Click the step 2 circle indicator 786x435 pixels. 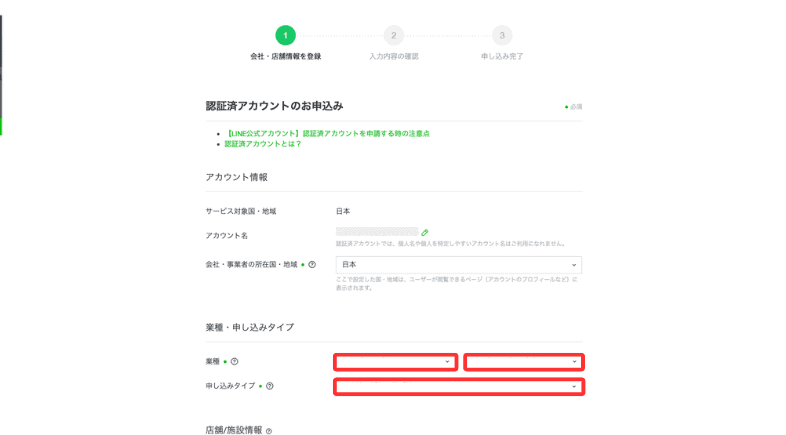pos(394,36)
